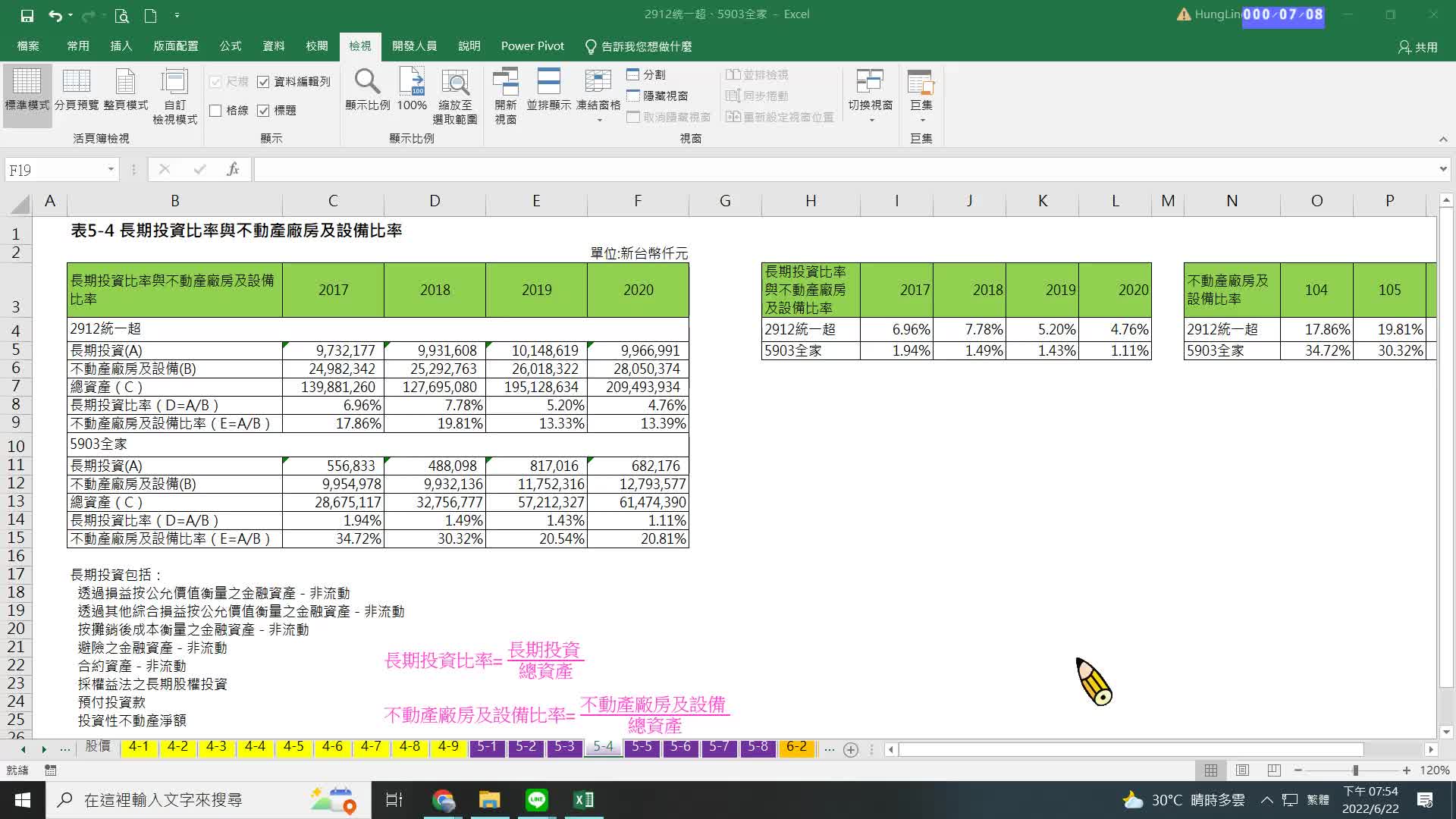Toggle 標題 headings checkbox
This screenshot has width=1456, height=819.
pos(263,111)
